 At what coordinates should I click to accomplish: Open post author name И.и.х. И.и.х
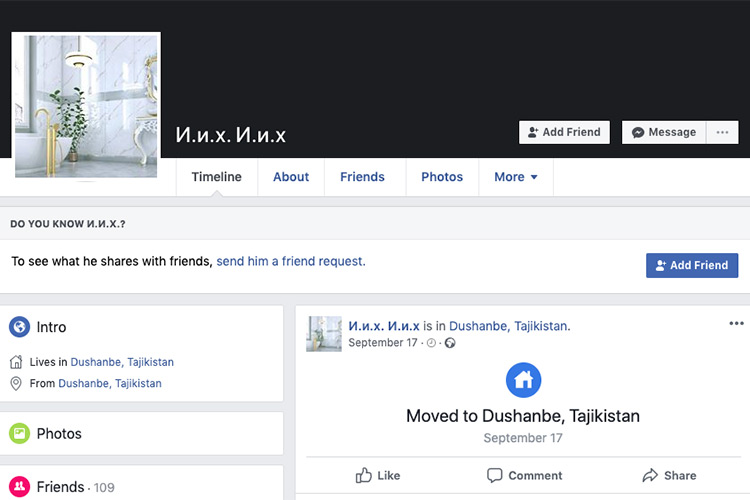(x=384, y=326)
